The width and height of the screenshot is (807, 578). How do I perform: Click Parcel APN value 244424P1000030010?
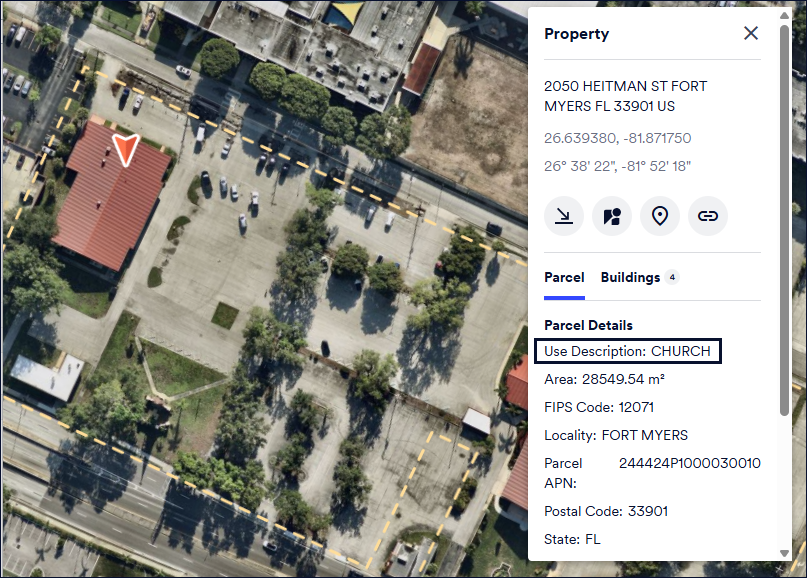coord(690,463)
